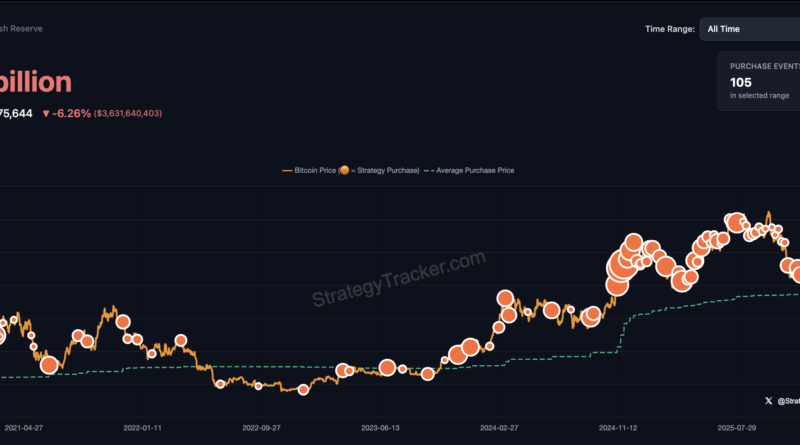Image resolution: width=800 pixels, height=445 pixels.
Task: Click the orange Strategy Purchase legend marker
Action: [345, 171]
